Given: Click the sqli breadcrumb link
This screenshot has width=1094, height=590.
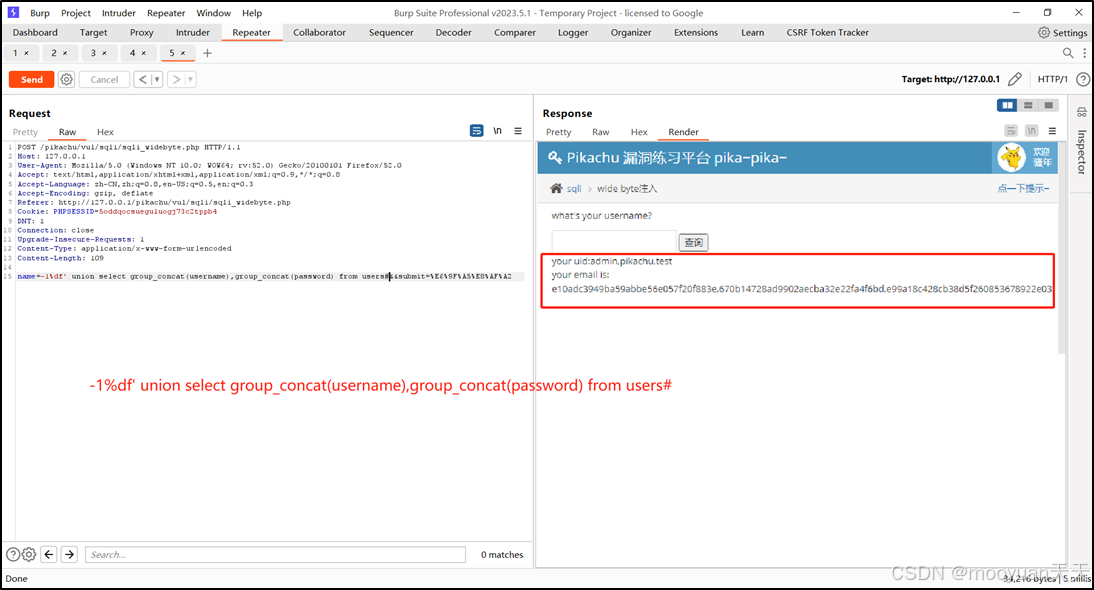Looking at the screenshot, I should click(x=574, y=188).
